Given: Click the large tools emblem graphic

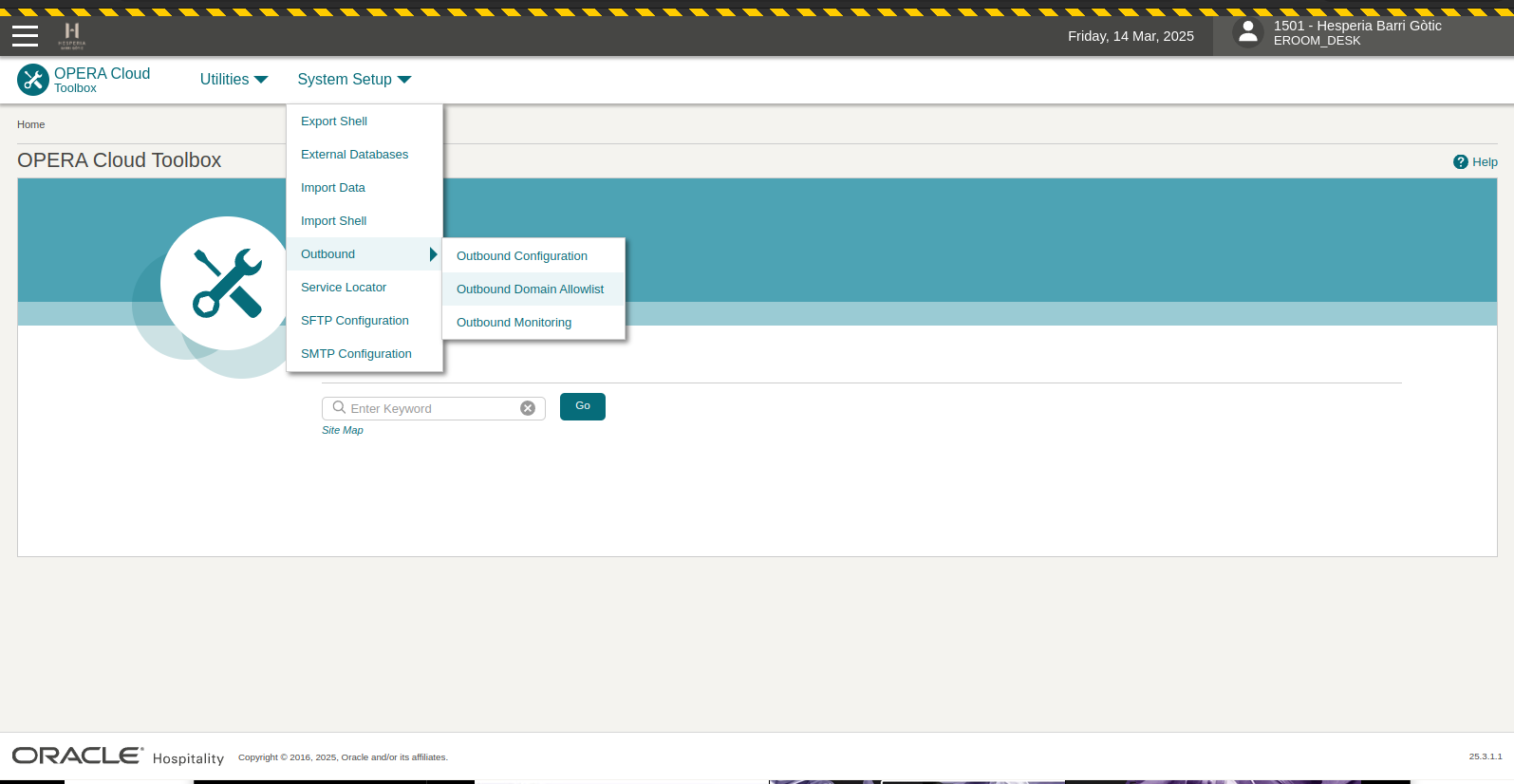Looking at the screenshot, I should pos(228,283).
